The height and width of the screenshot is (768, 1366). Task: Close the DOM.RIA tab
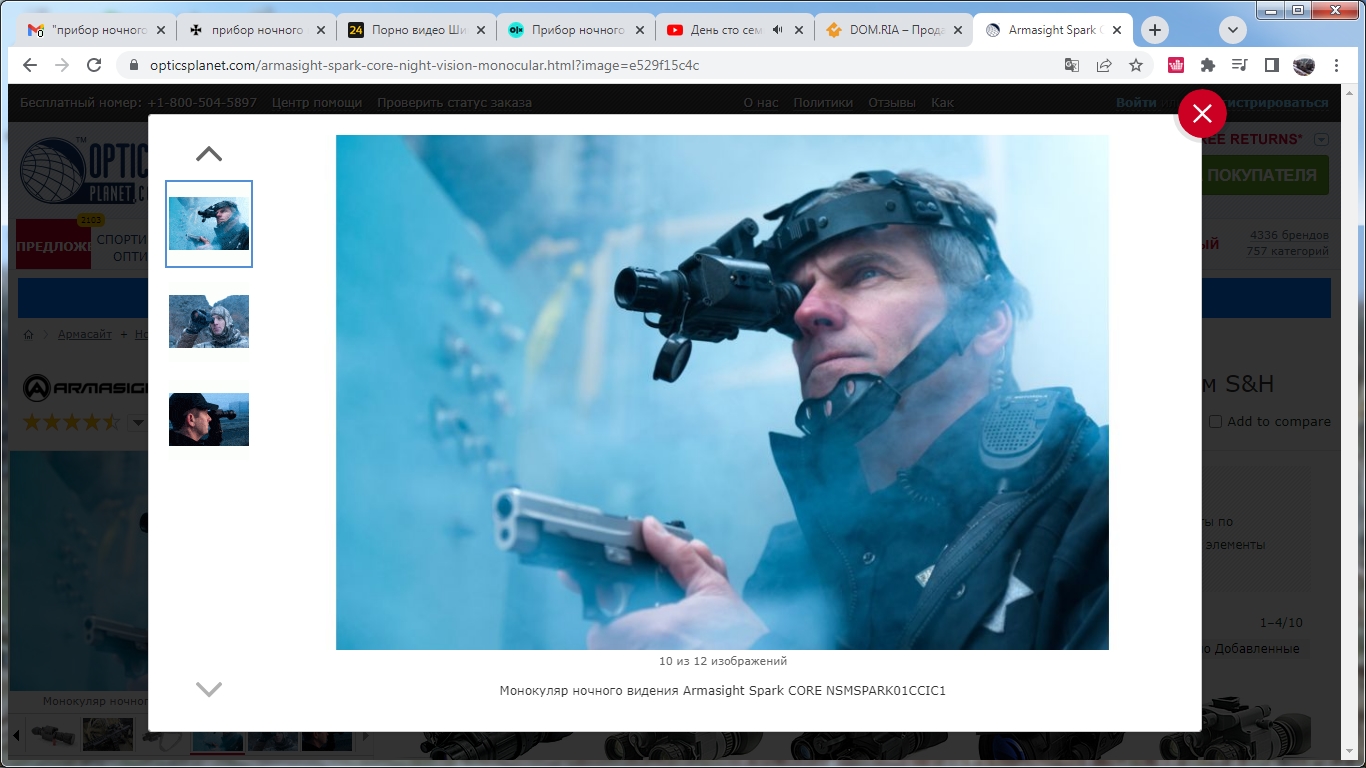coord(958,30)
